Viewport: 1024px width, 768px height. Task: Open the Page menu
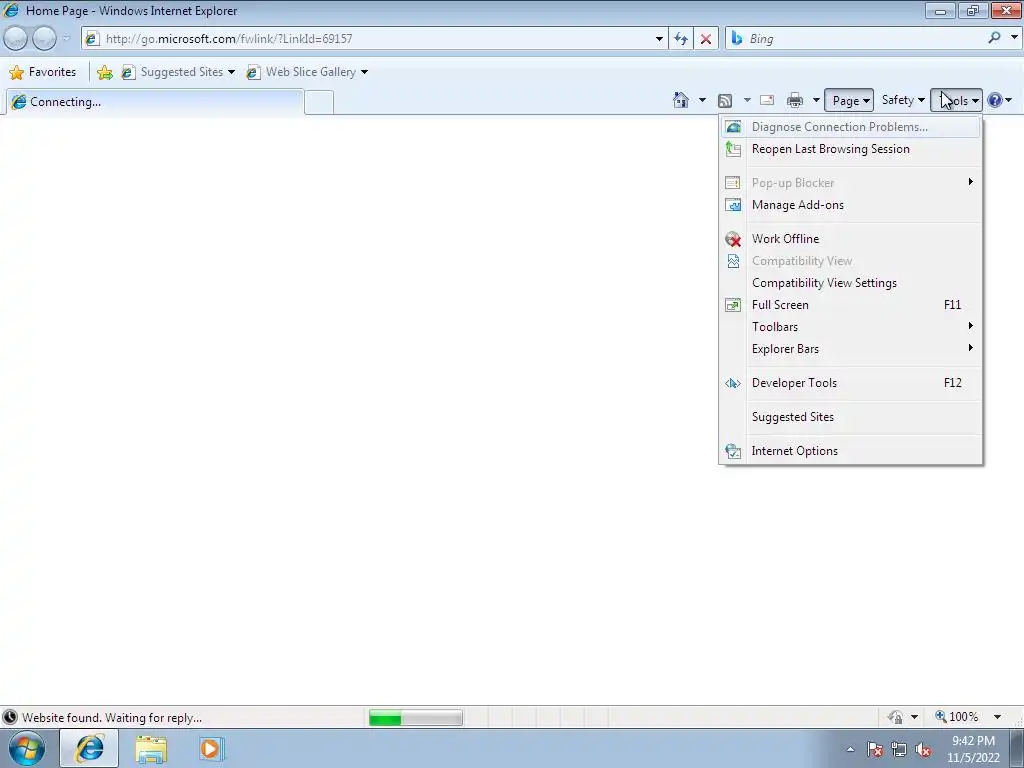click(849, 101)
